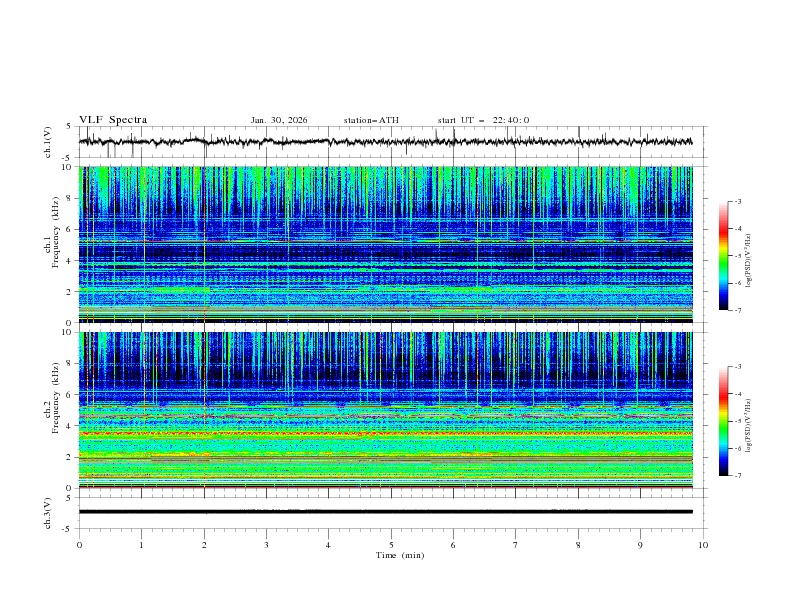This screenshot has width=792, height=612.
Task: Select the Jan. 30, 2026 date label
Action: (279, 120)
